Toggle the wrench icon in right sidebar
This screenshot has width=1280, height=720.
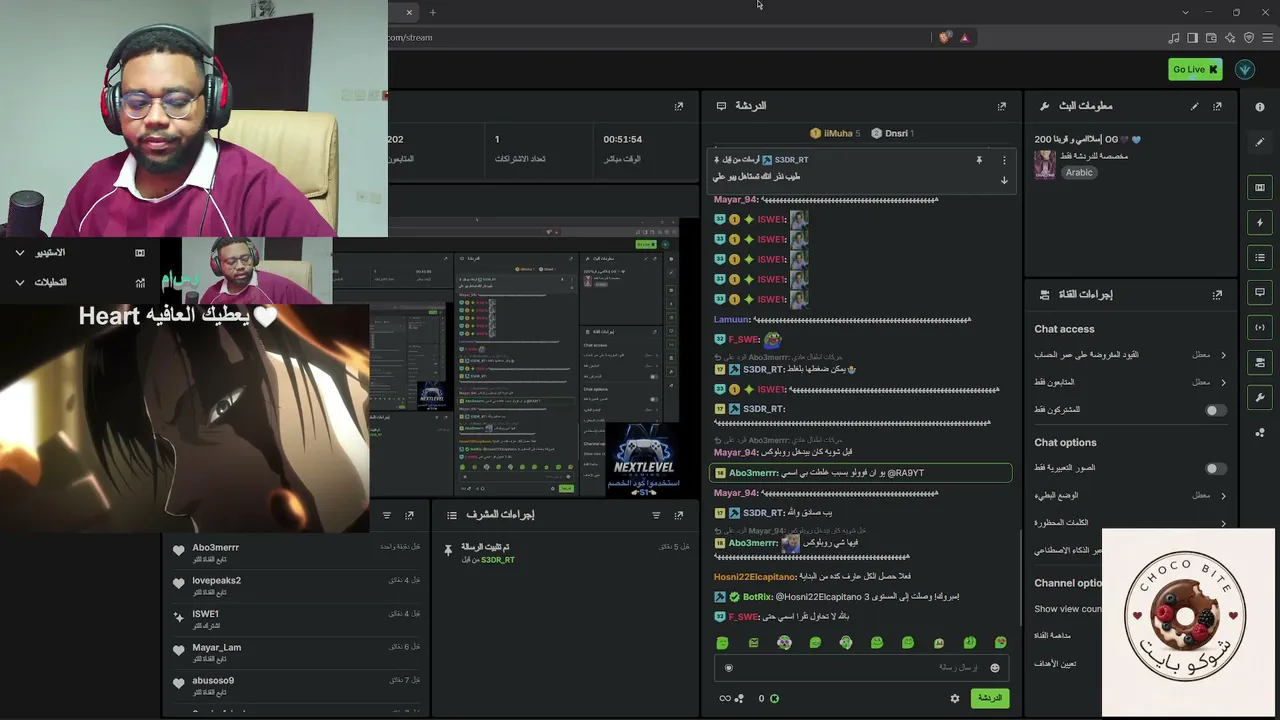pyautogui.click(x=1260, y=397)
